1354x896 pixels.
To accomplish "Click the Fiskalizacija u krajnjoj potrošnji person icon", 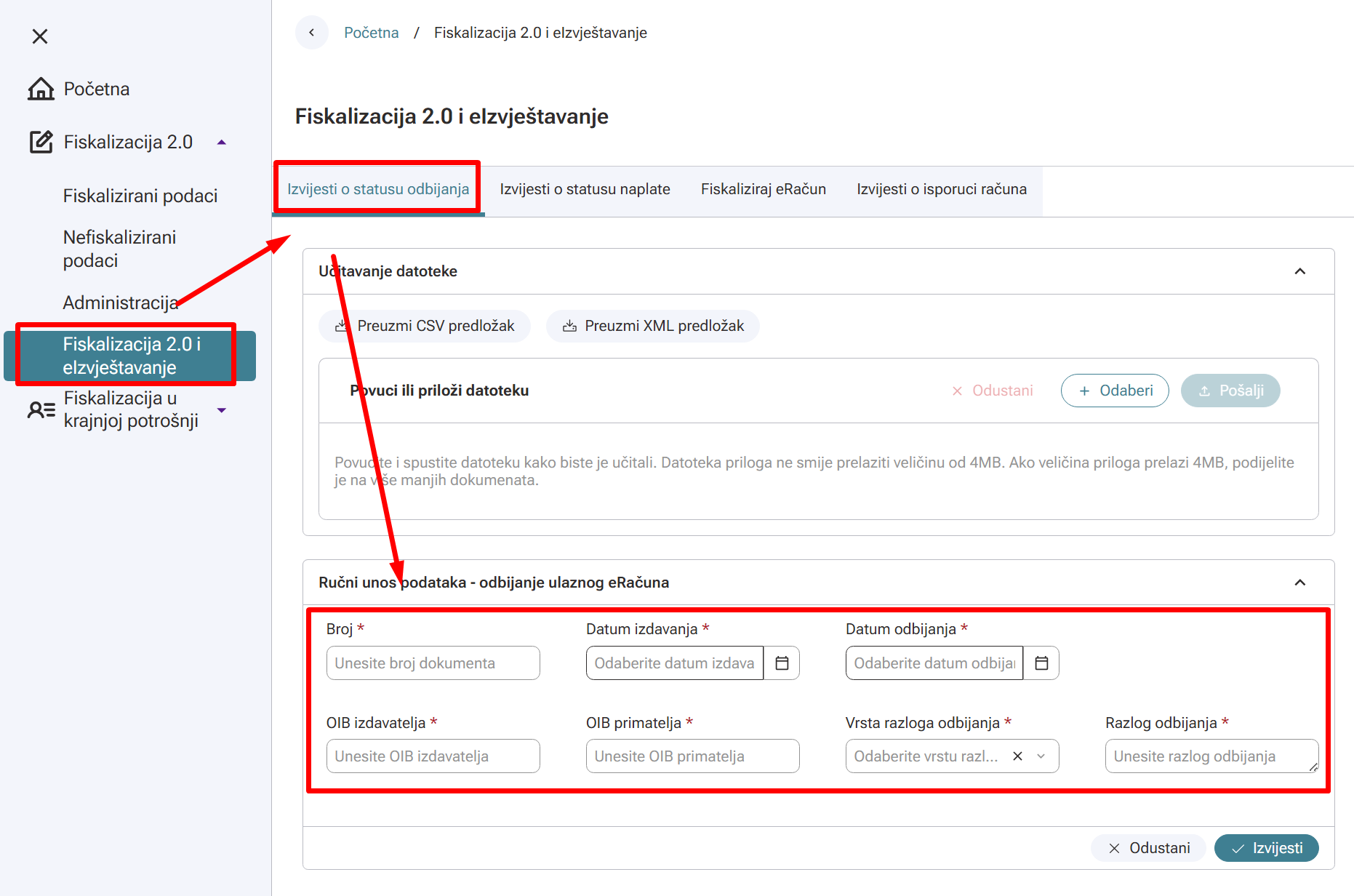I will (x=41, y=409).
